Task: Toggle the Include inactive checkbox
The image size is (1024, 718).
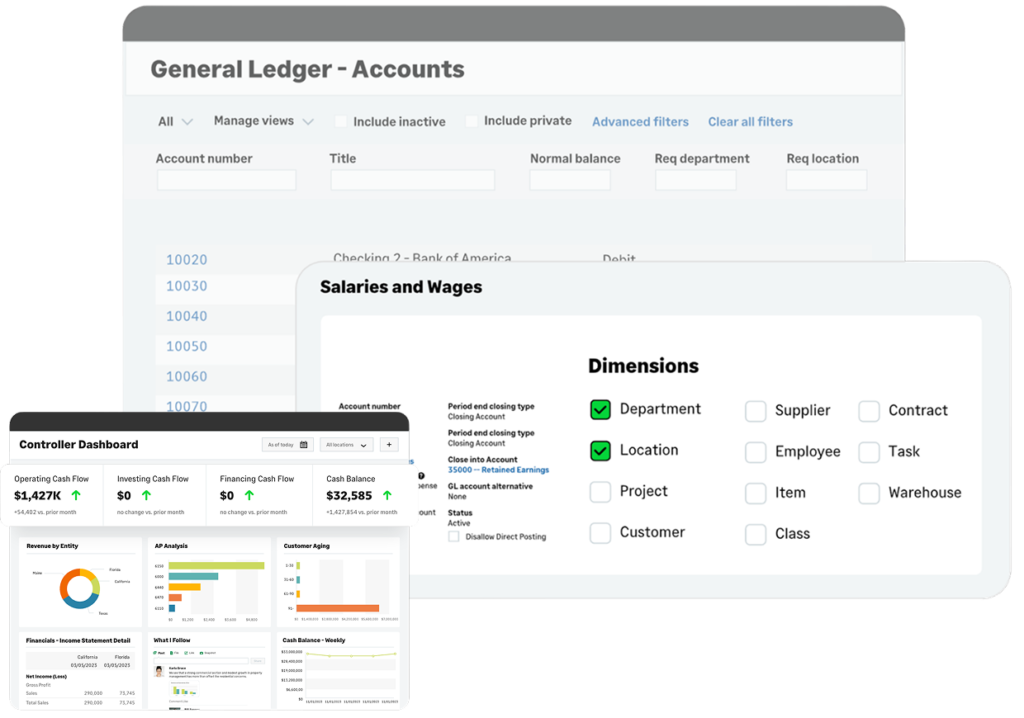Action: click(x=340, y=121)
